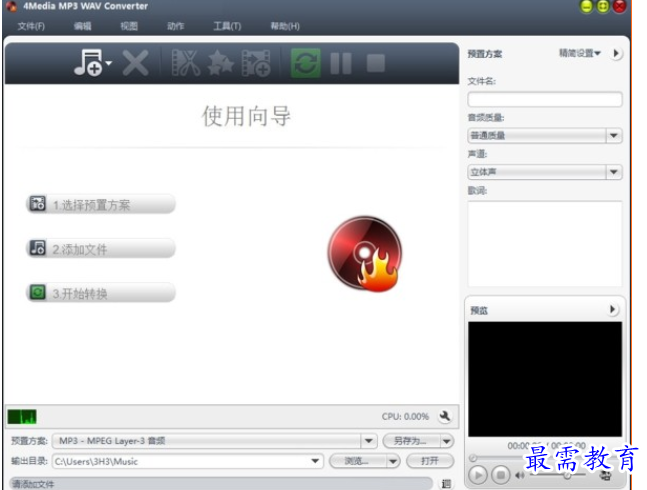This screenshot has height=490, width=647.
Task: Open the 精简设置 dropdown
Action: [580, 53]
